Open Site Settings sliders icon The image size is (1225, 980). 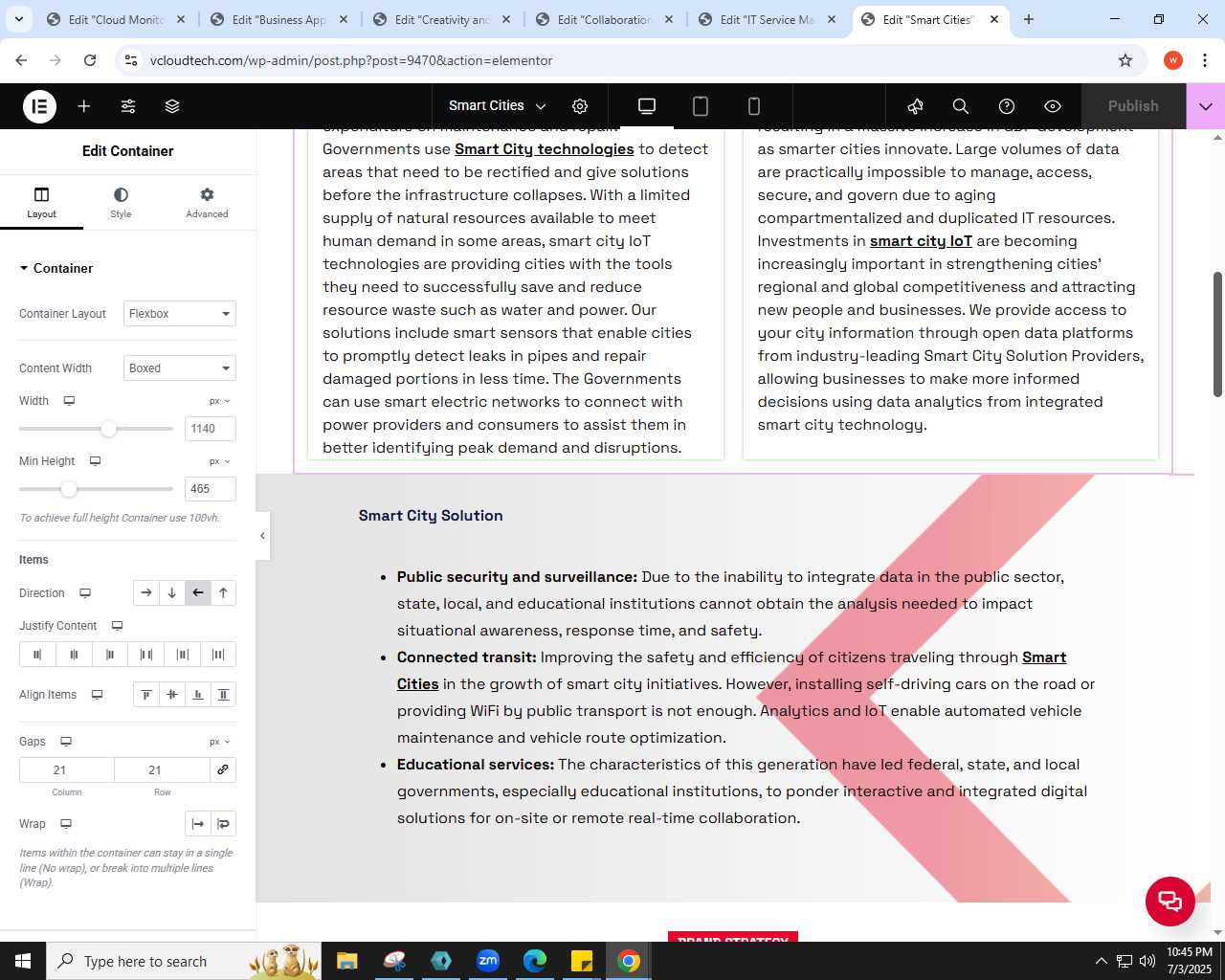[x=128, y=106]
